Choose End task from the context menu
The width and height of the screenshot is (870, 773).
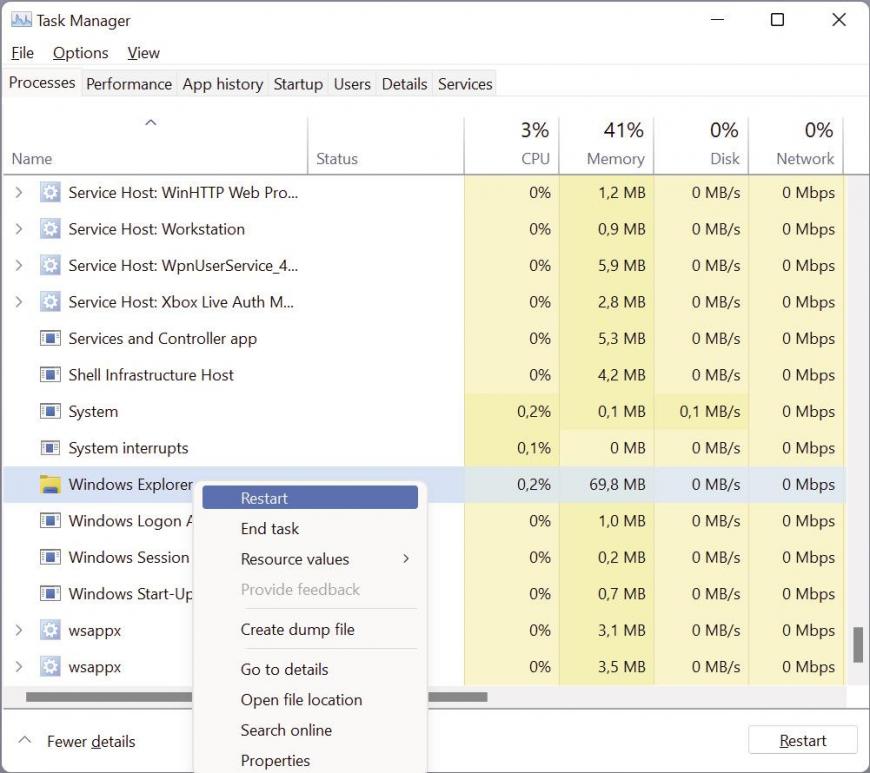point(310,528)
